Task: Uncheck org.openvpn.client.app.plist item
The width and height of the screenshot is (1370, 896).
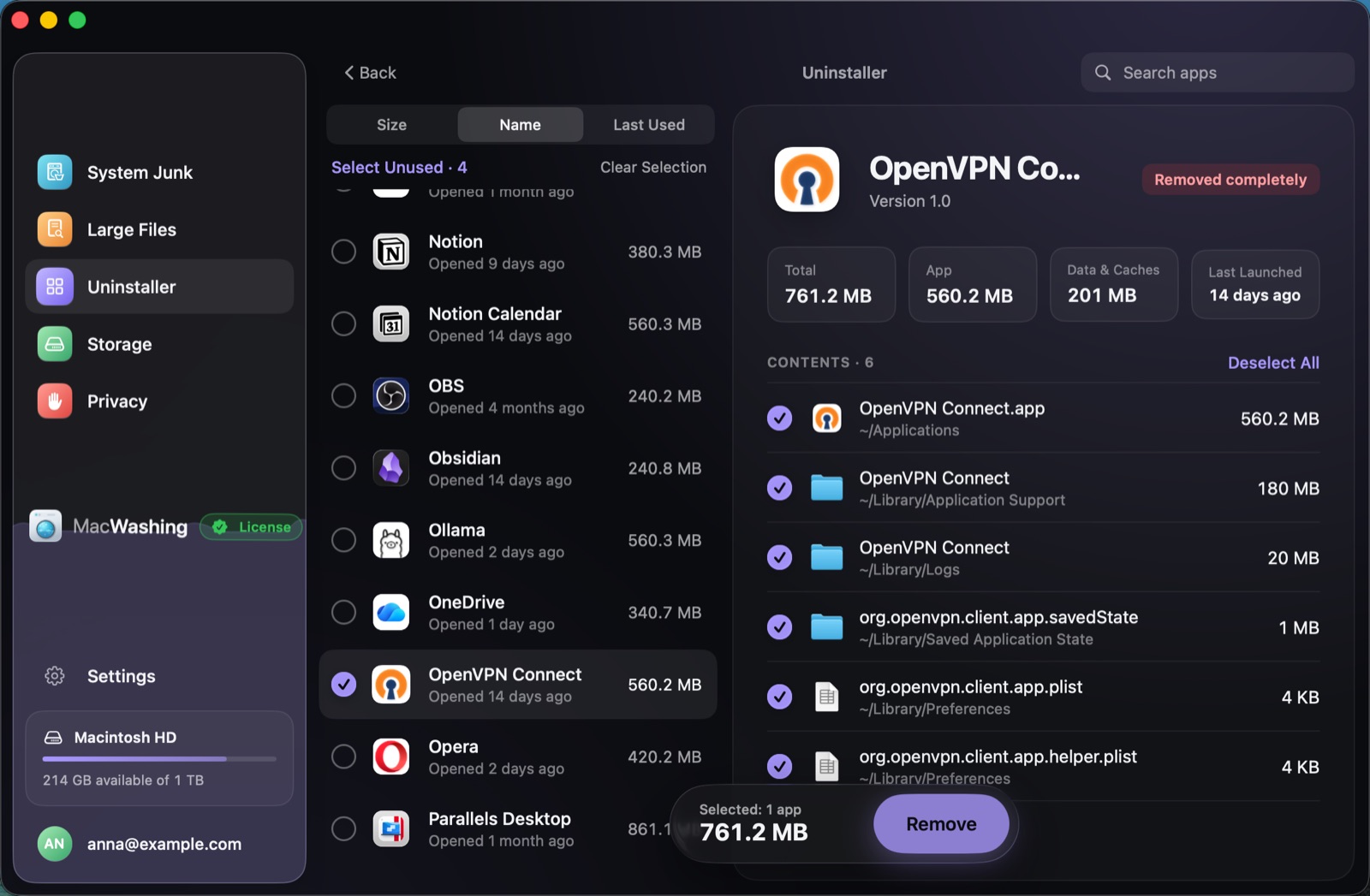Action: (x=779, y=697)
